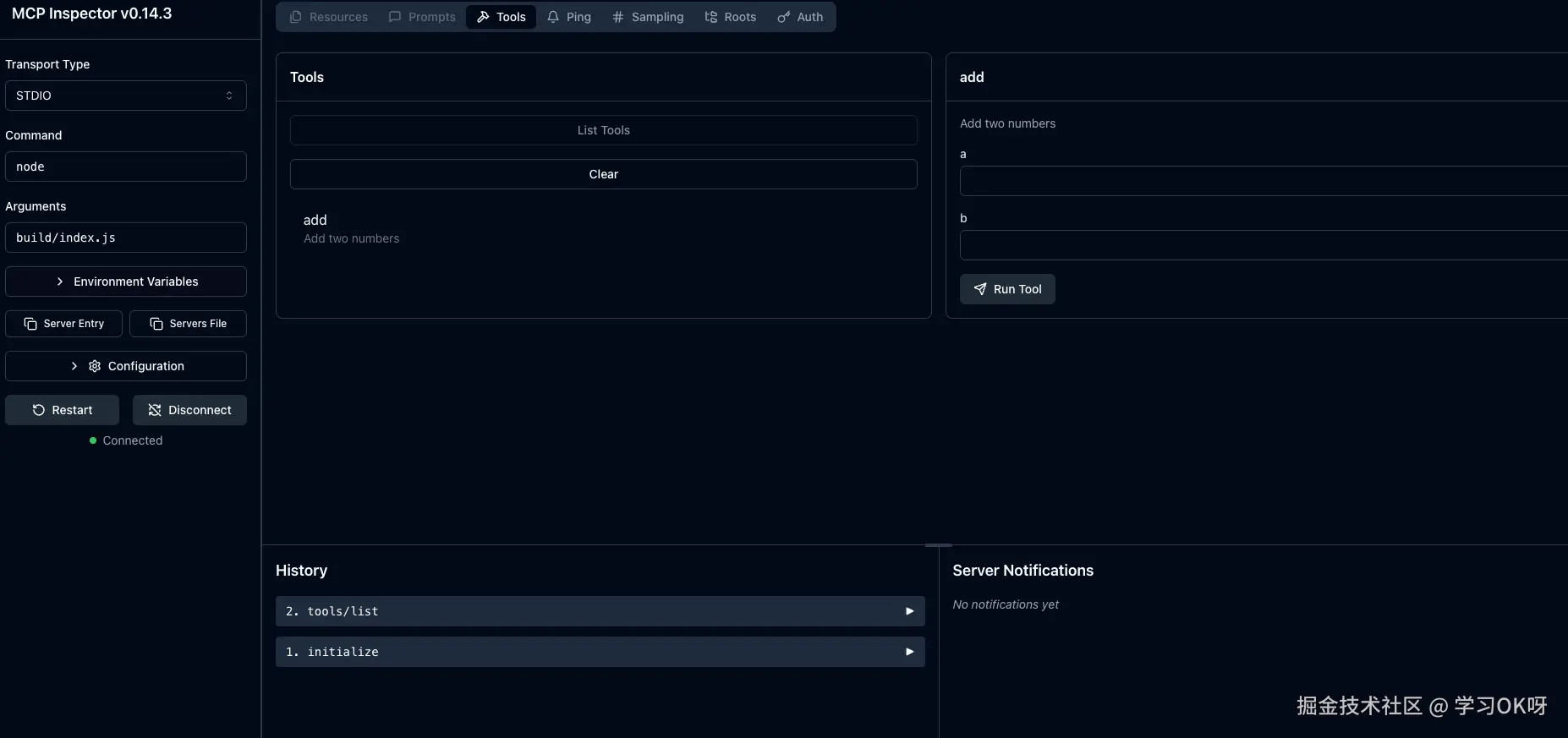Viewport: 1568px width, 738px height.
Task: Disconnect from the MCP server
Action: 189,410
